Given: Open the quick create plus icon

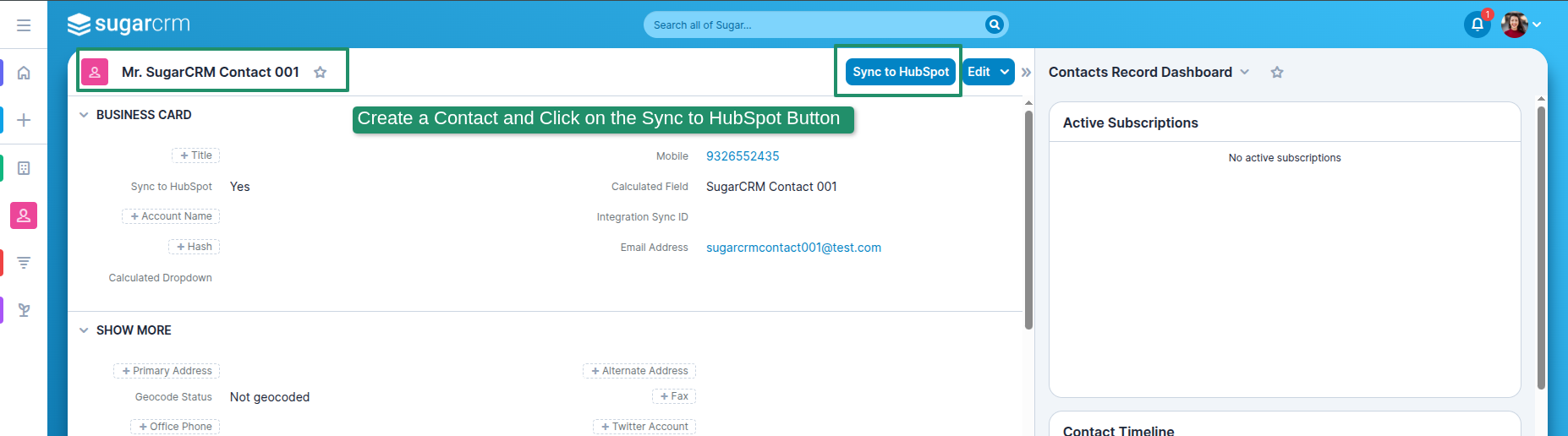Looking at the screenshot, I should point(24,120).
